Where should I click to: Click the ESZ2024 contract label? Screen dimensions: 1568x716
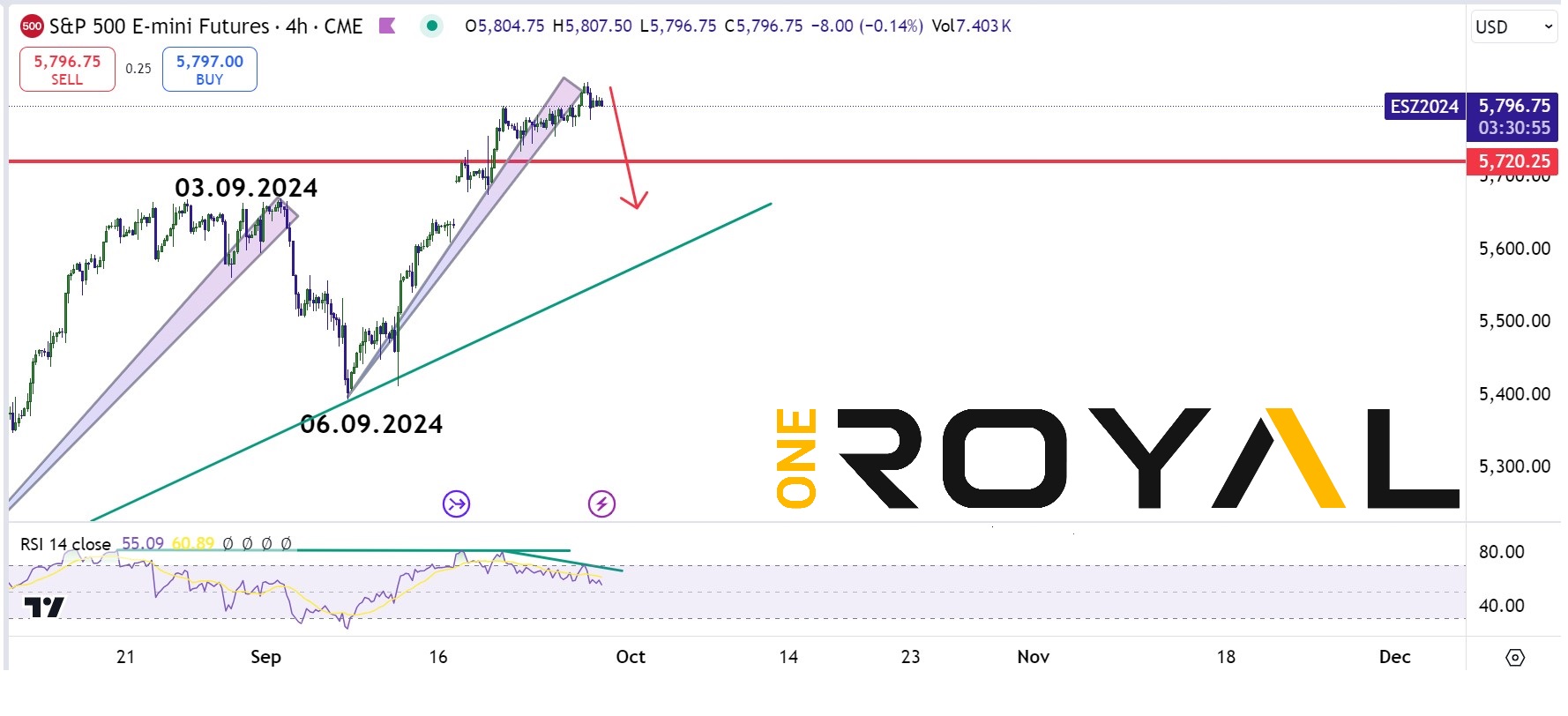pyautogui.click(x=1424, y=107)
